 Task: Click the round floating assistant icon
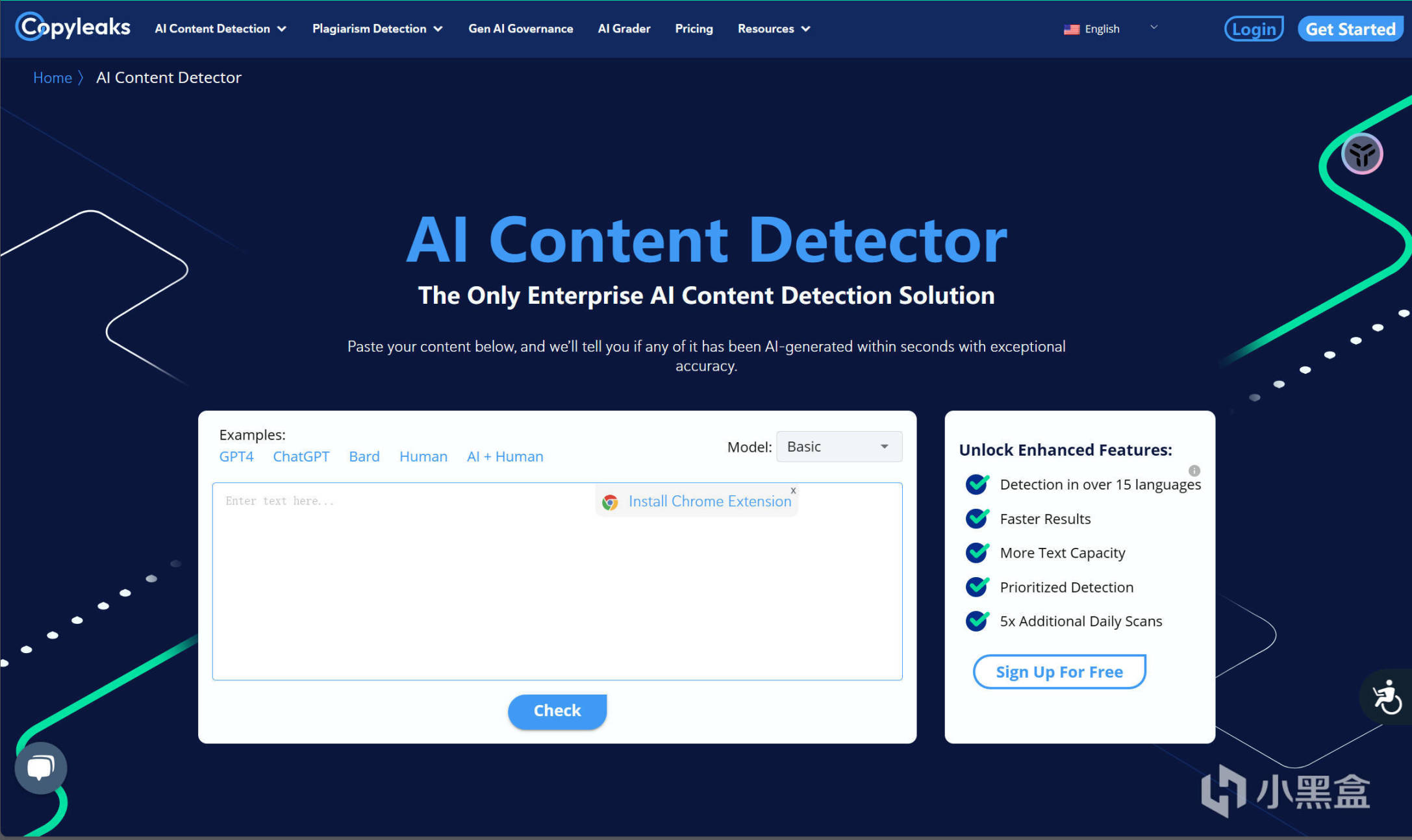[1362, 154]
